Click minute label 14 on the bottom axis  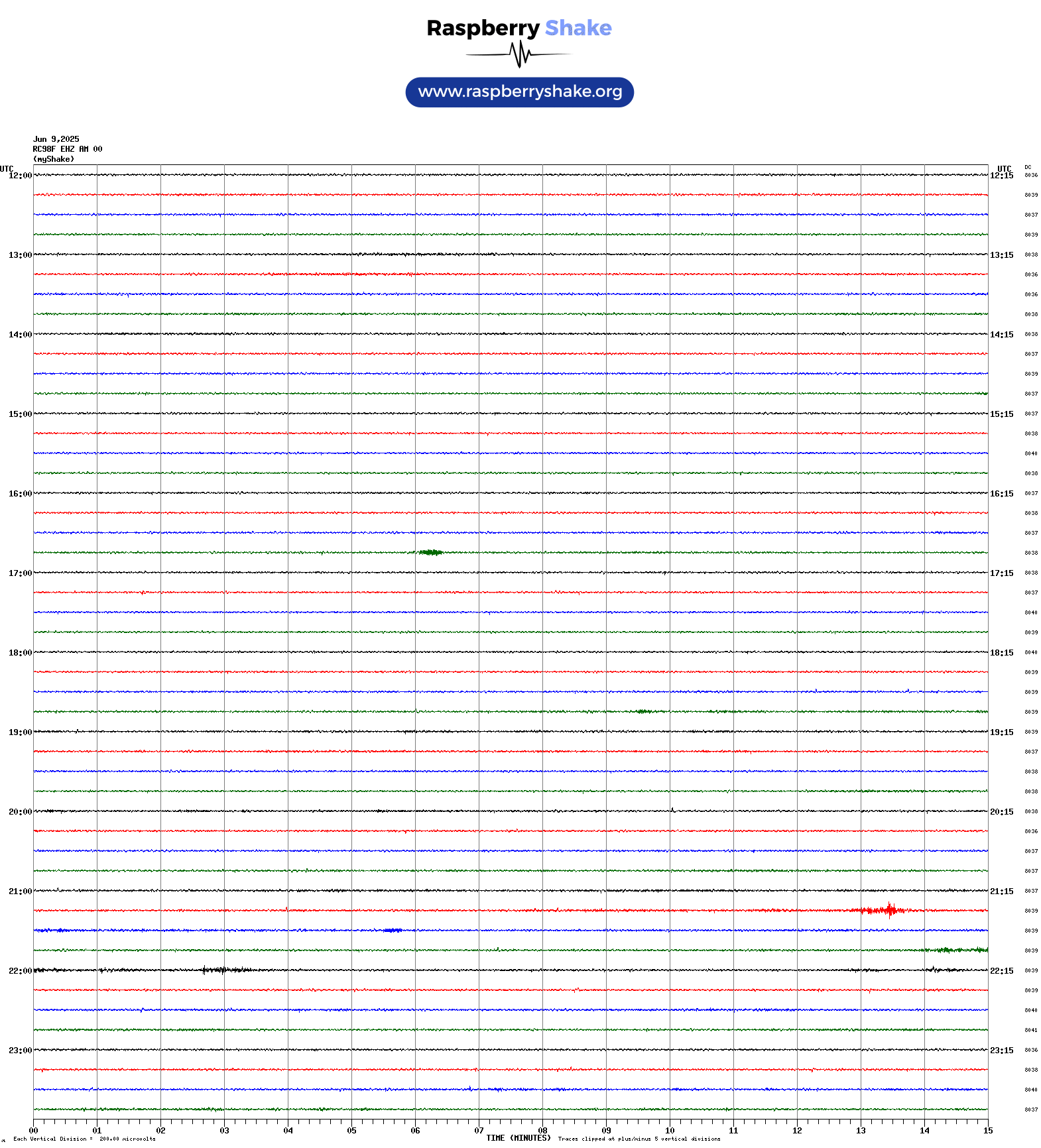click(x=924, y=1131)
